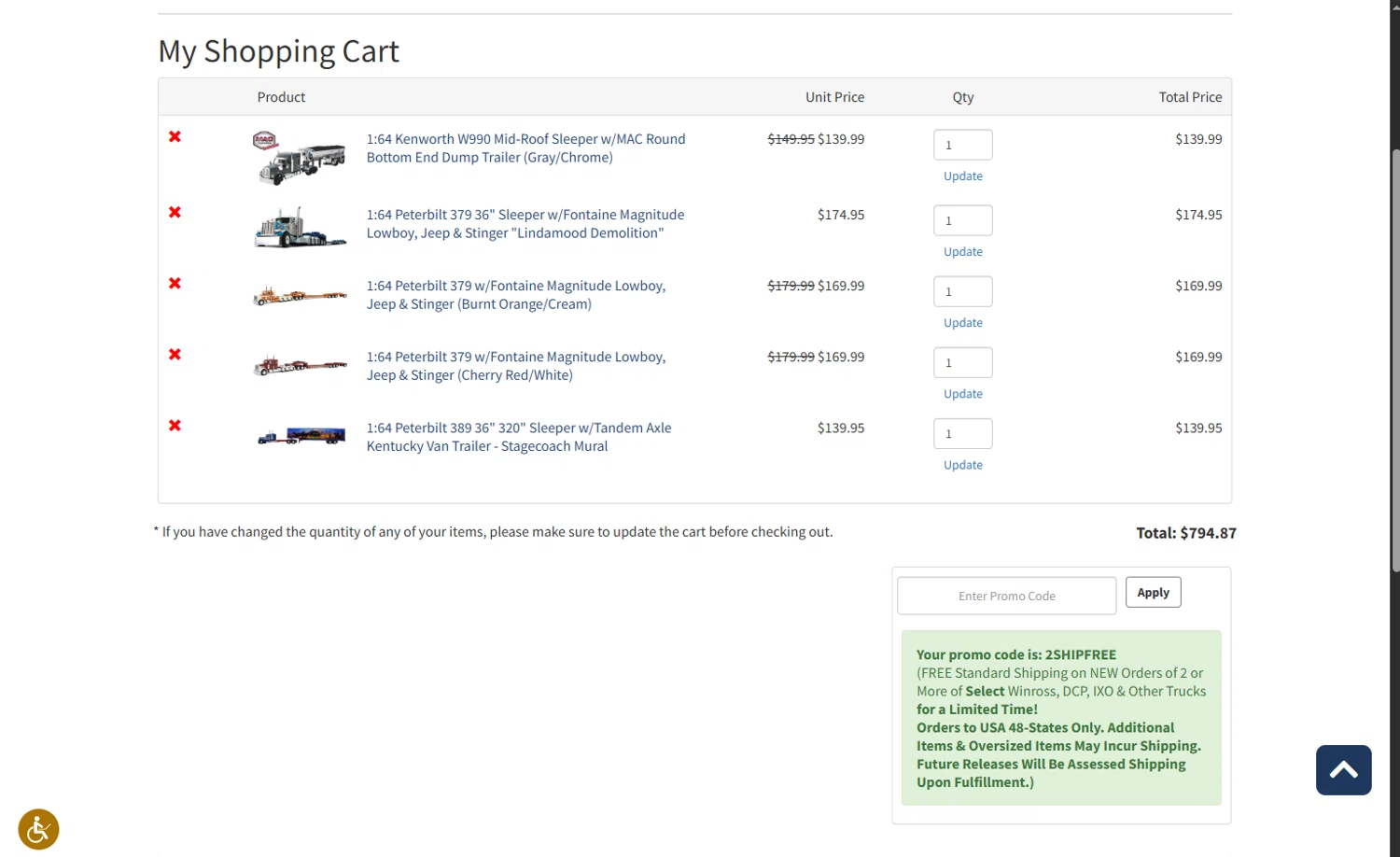Click Update under Stagecoach Mural quantity
The width and height of the screenshot is (1400, 857).
(x=963, y=464)
